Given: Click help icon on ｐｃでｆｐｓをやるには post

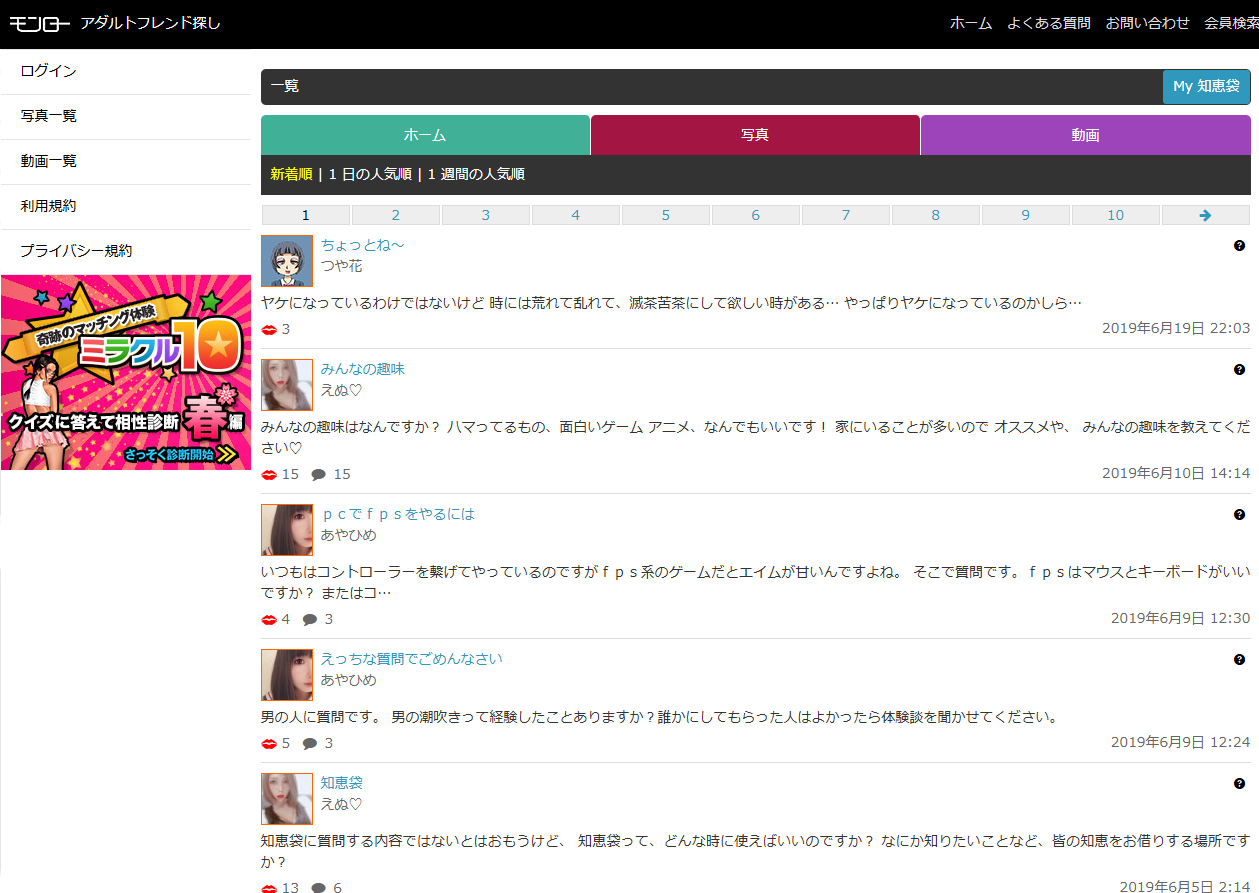Looking at the screenshot, I should [1240, 514].
